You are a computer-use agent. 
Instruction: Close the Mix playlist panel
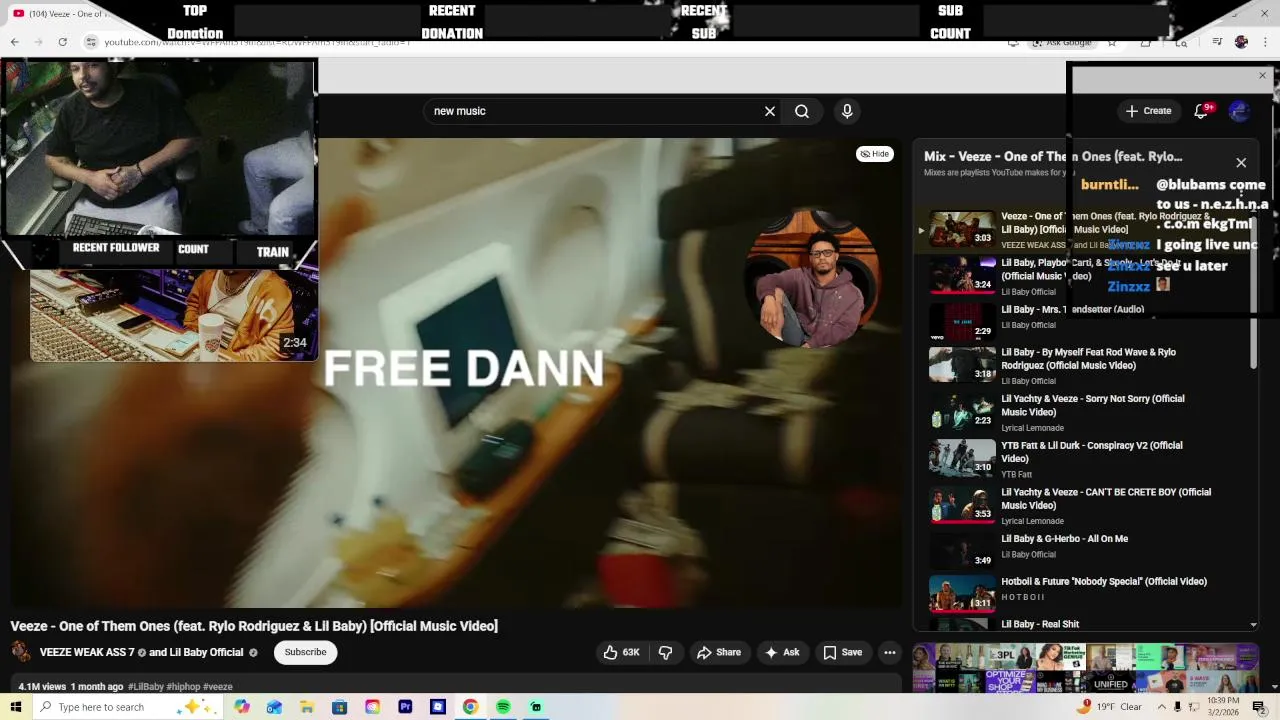click(x=1241, y=163)
